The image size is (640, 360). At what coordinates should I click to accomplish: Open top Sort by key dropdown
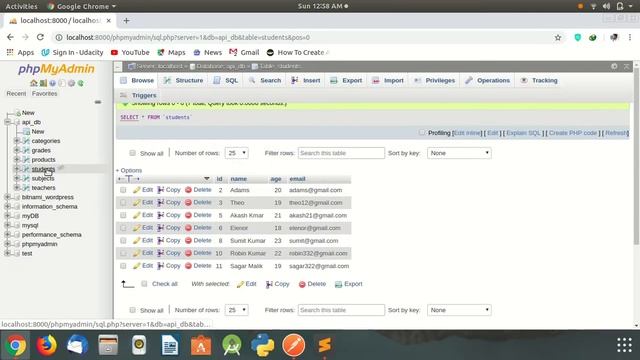[459, 153]
